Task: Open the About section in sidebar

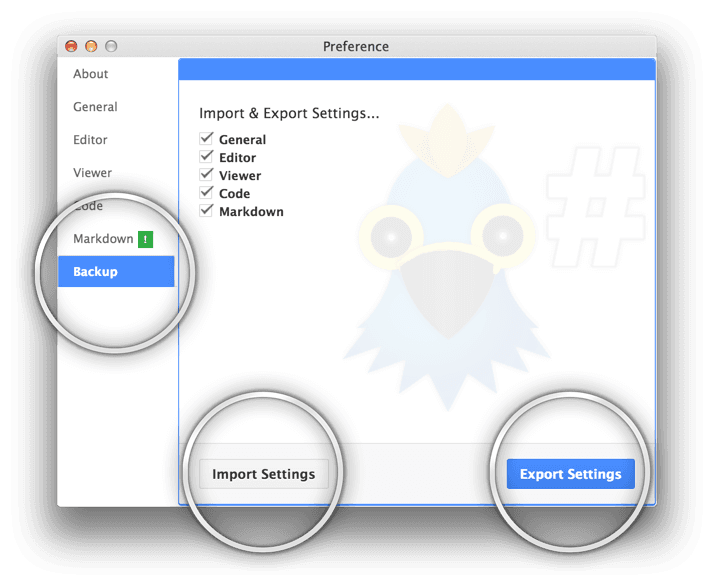Action: [x=91, y=74]
